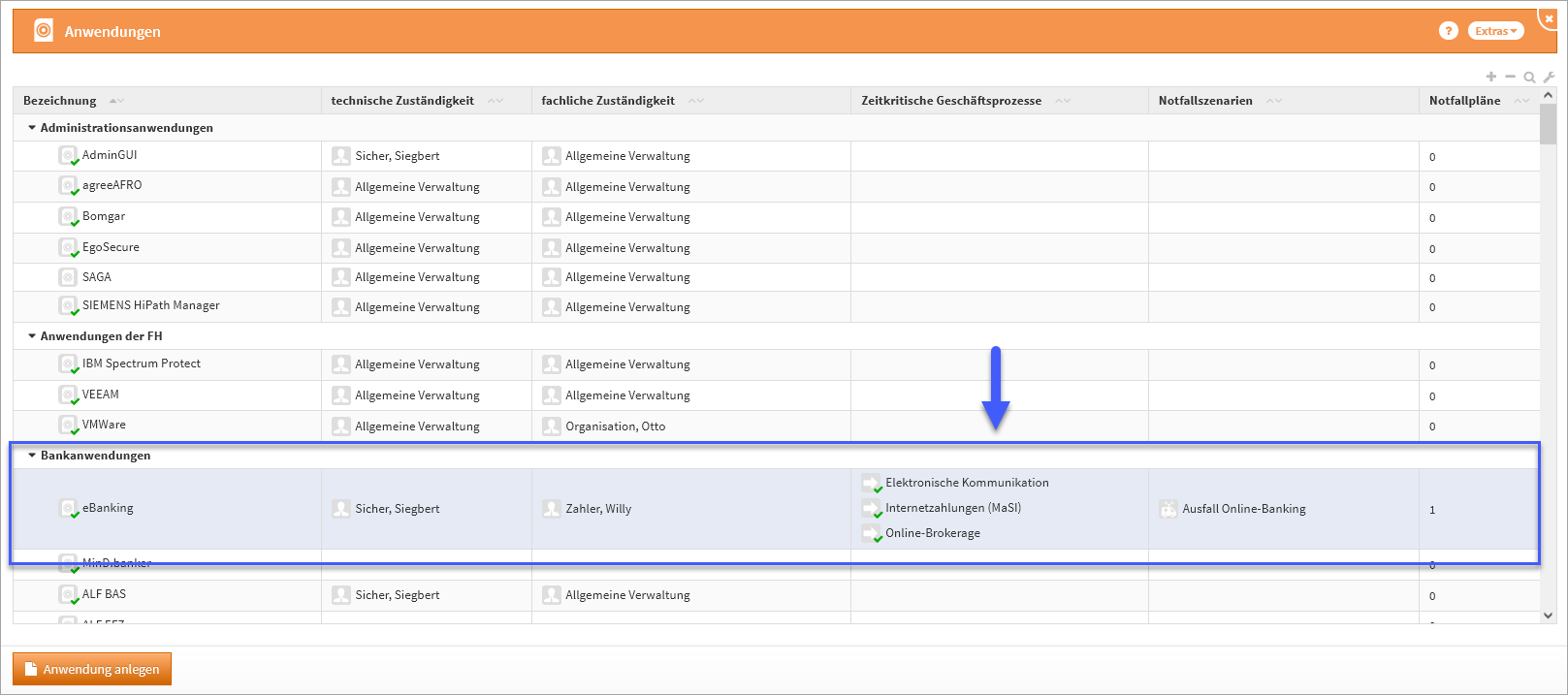Click the vertical scrollbar down arrow
The width and height of the screenshot is (1568, 695).
point(1548,616)
